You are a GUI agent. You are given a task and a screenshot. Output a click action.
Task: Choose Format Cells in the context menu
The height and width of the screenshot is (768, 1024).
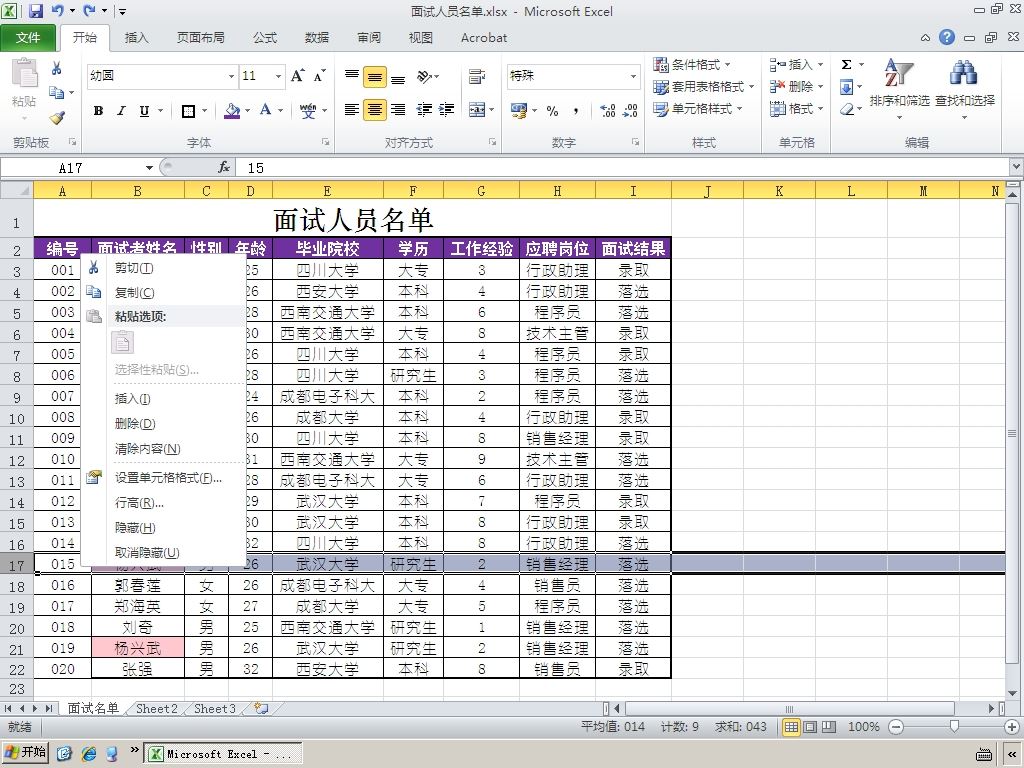point(163,477)
